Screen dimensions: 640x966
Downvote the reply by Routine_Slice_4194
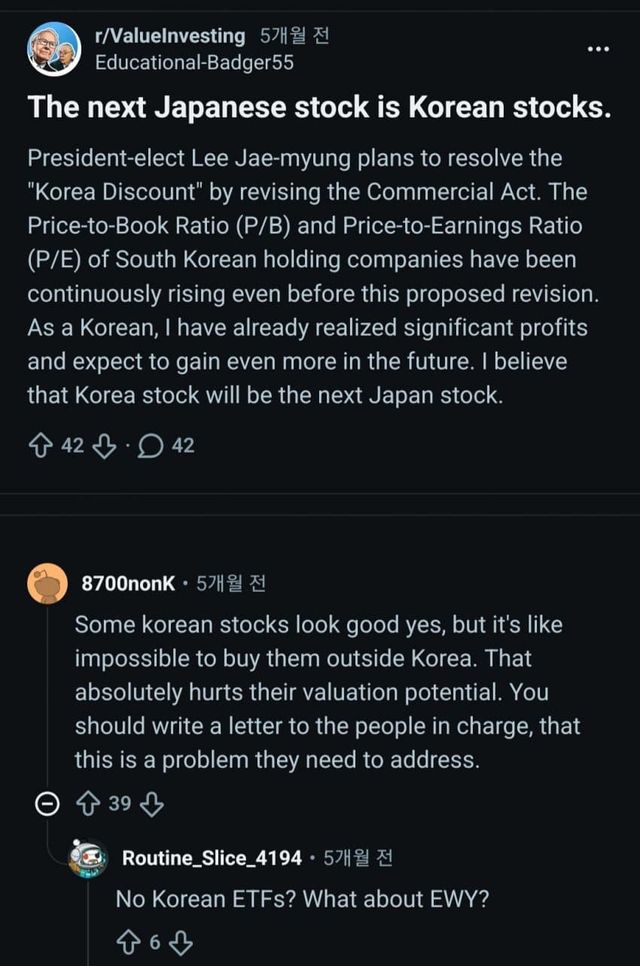coord(181,941)
